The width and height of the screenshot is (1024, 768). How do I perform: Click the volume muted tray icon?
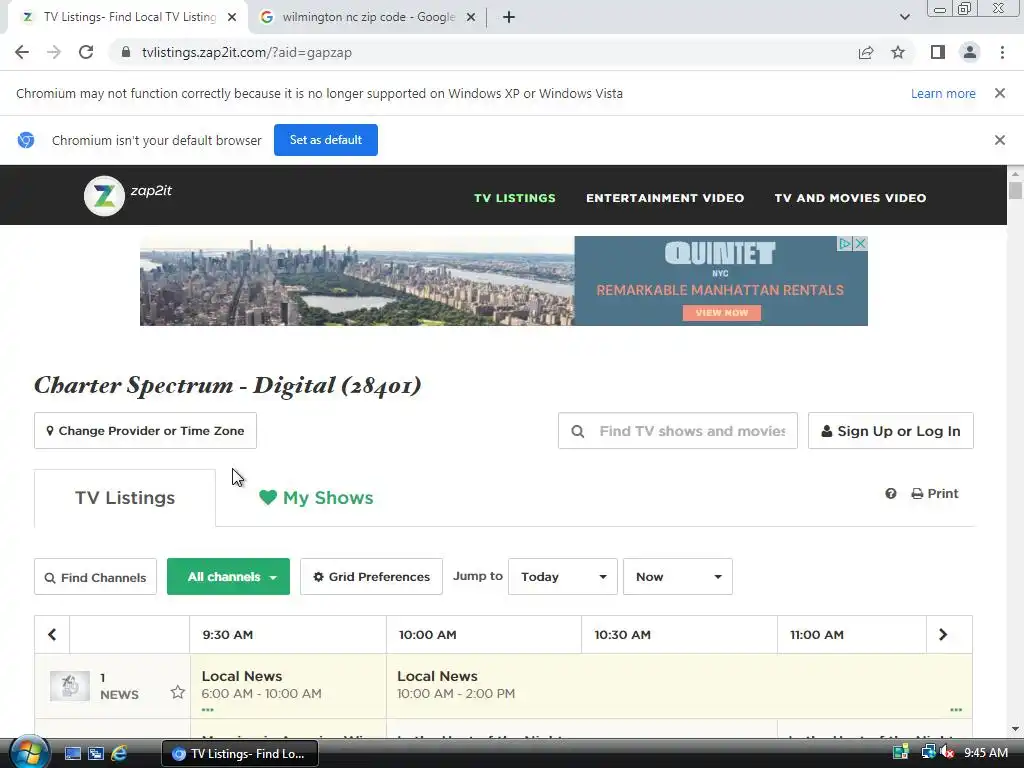pyautogui.click(x=947, y=753)
